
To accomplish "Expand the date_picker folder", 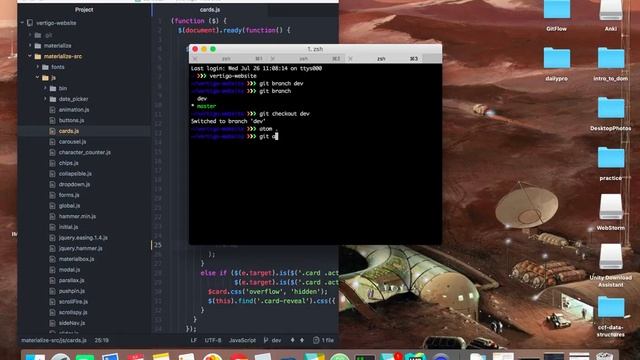I will (45, 99).
